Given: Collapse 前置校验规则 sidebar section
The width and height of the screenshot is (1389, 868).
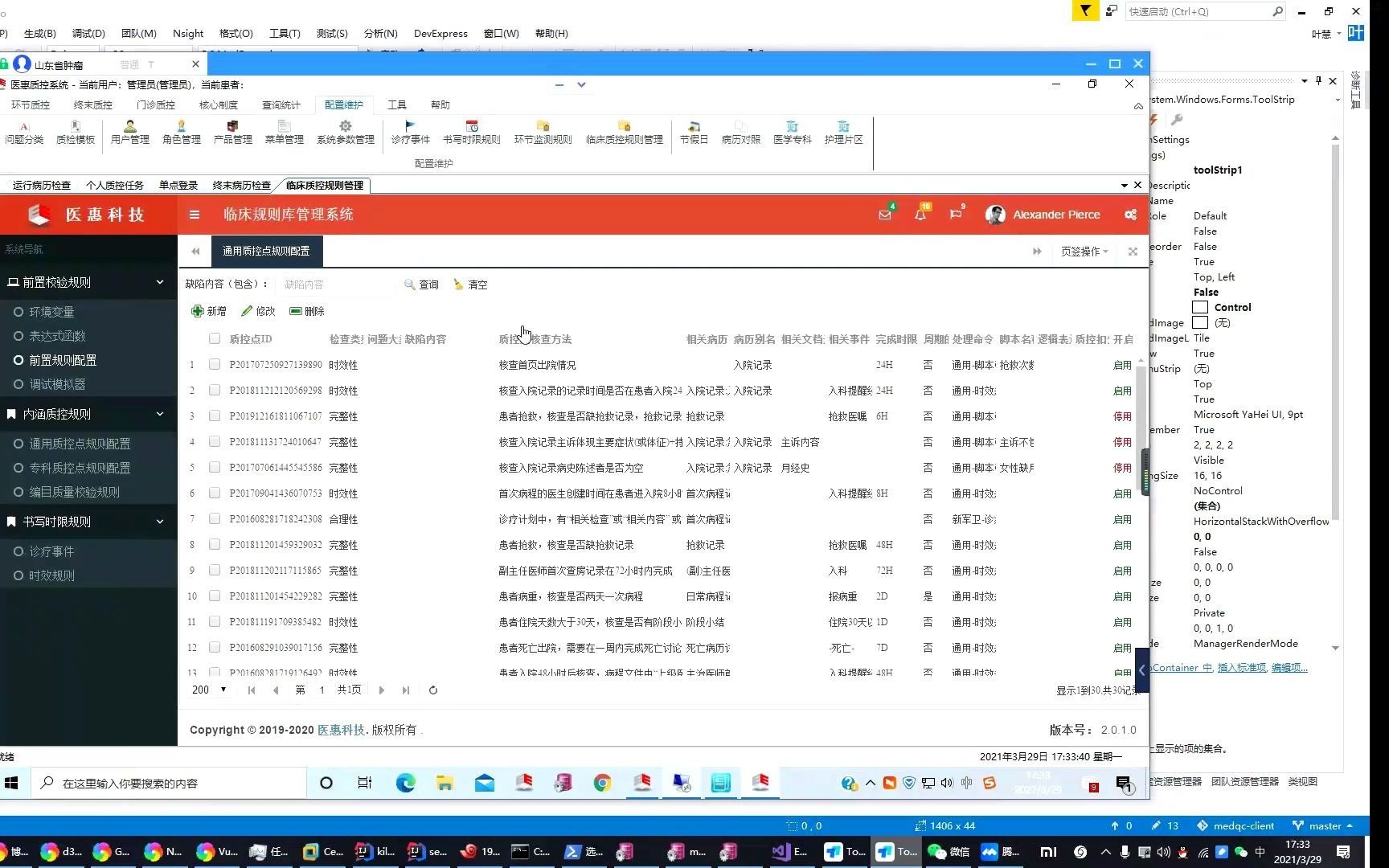Looking at the screenshot, I should coord(88,282).
